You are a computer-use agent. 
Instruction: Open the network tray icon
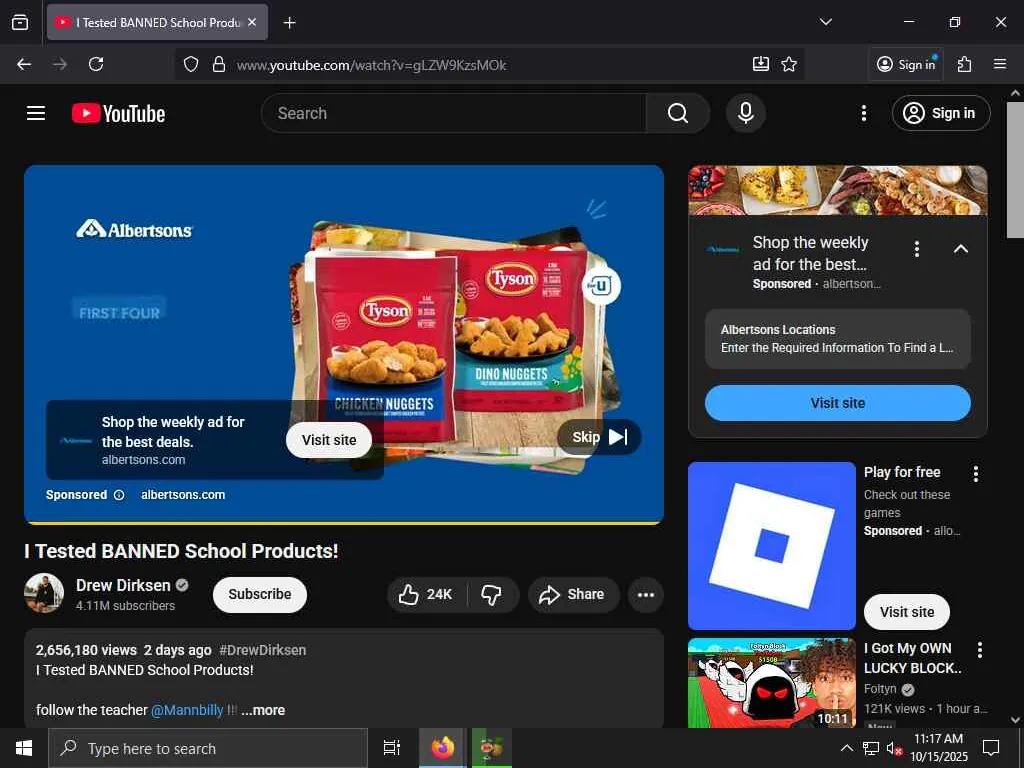tap(871, 748)
